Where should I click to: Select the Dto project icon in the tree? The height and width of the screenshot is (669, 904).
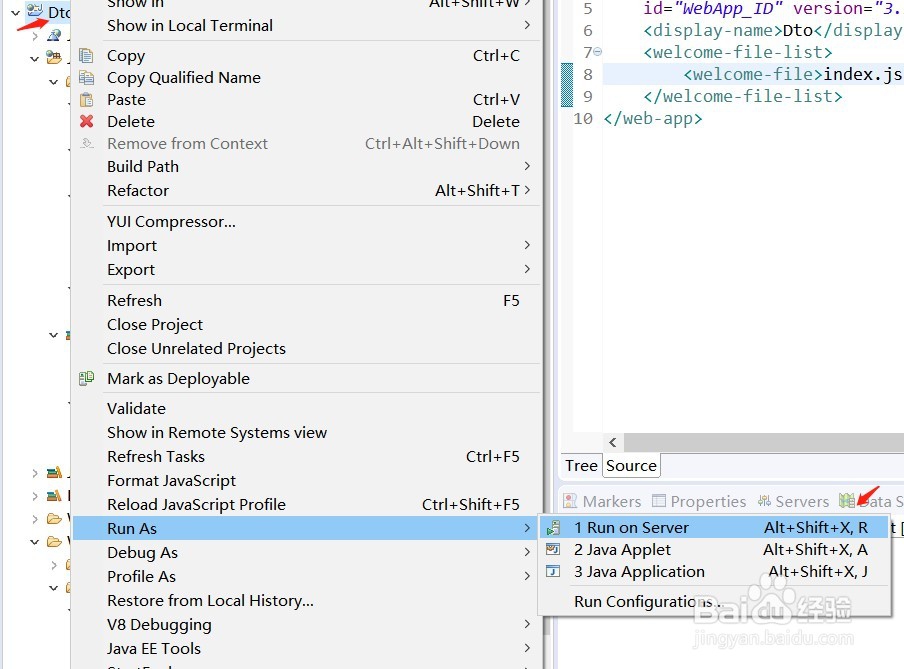35,11
